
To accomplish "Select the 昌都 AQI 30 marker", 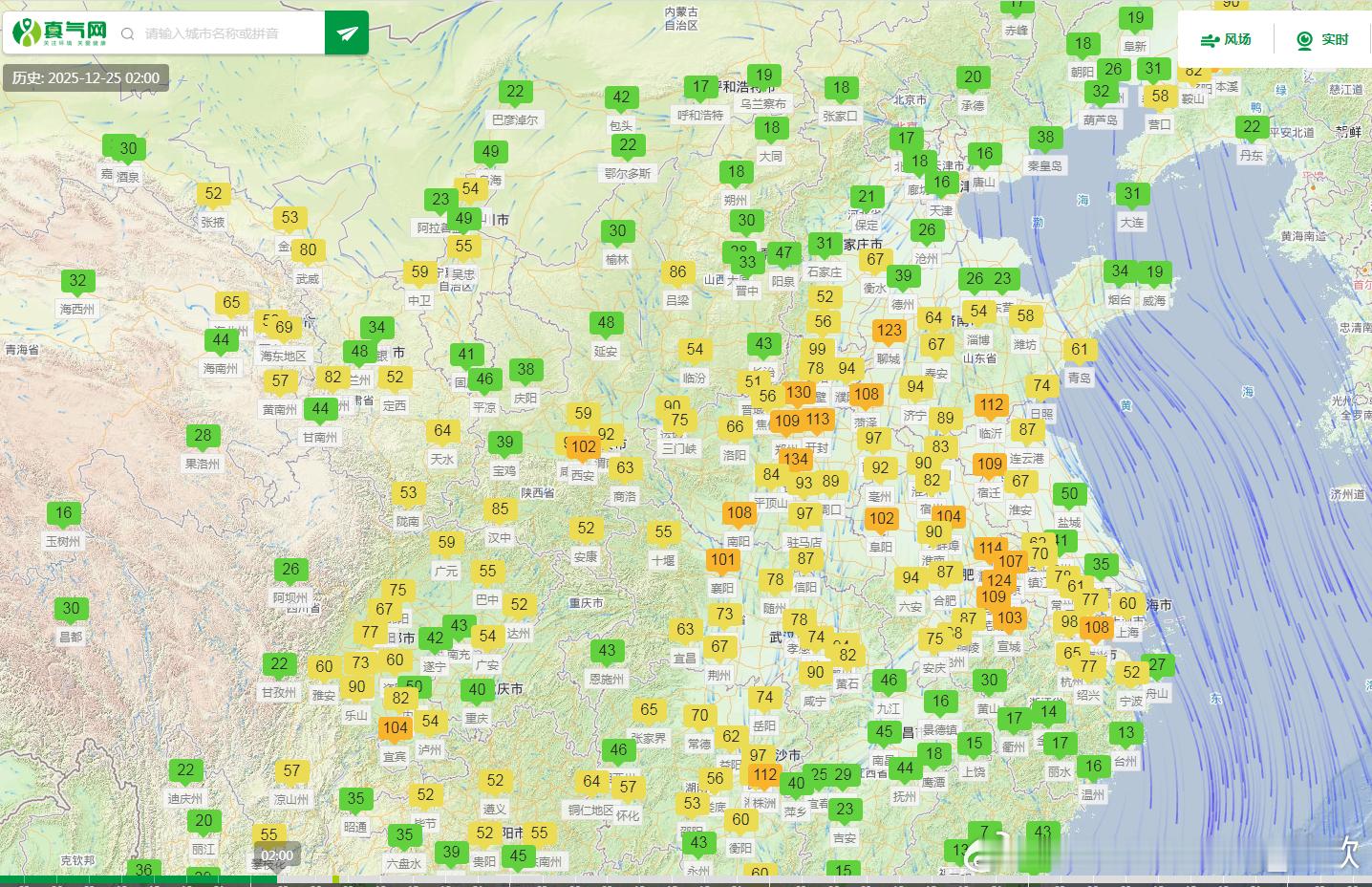I will click(x=71, y=610).
